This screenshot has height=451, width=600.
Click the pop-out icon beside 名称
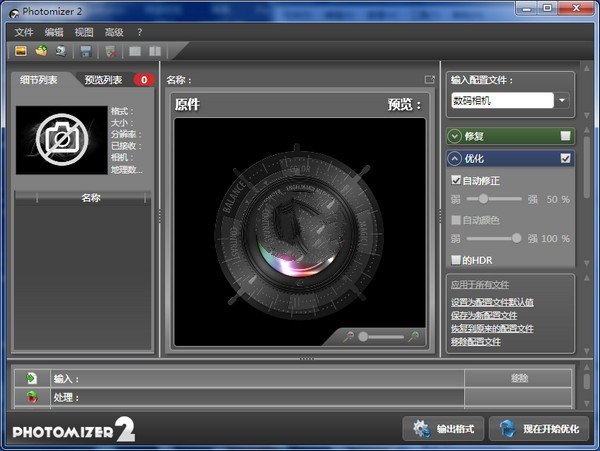click(x=430, y=79)
